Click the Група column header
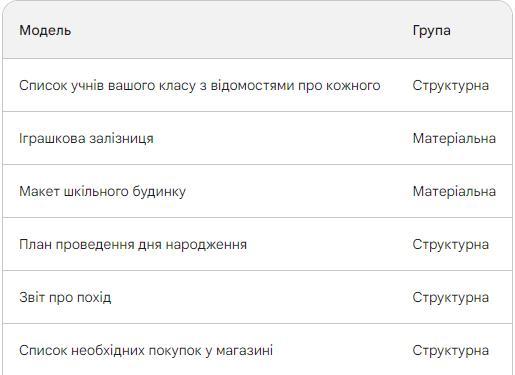The height and width of the screenshot is (375, 515). point(432,30)
